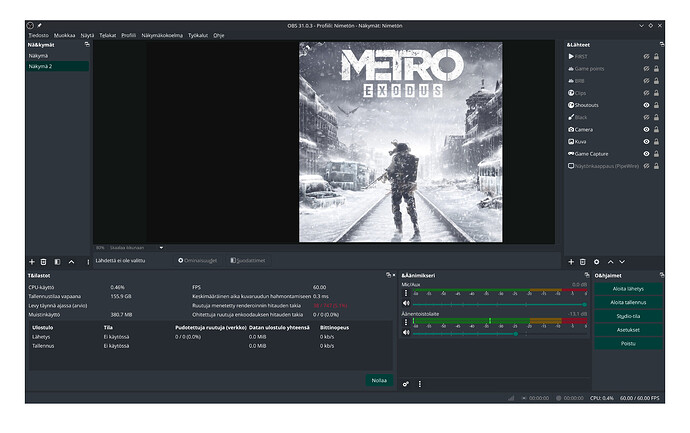
Task: Select the Näkymä 2 scene
Action: [57, 66]
